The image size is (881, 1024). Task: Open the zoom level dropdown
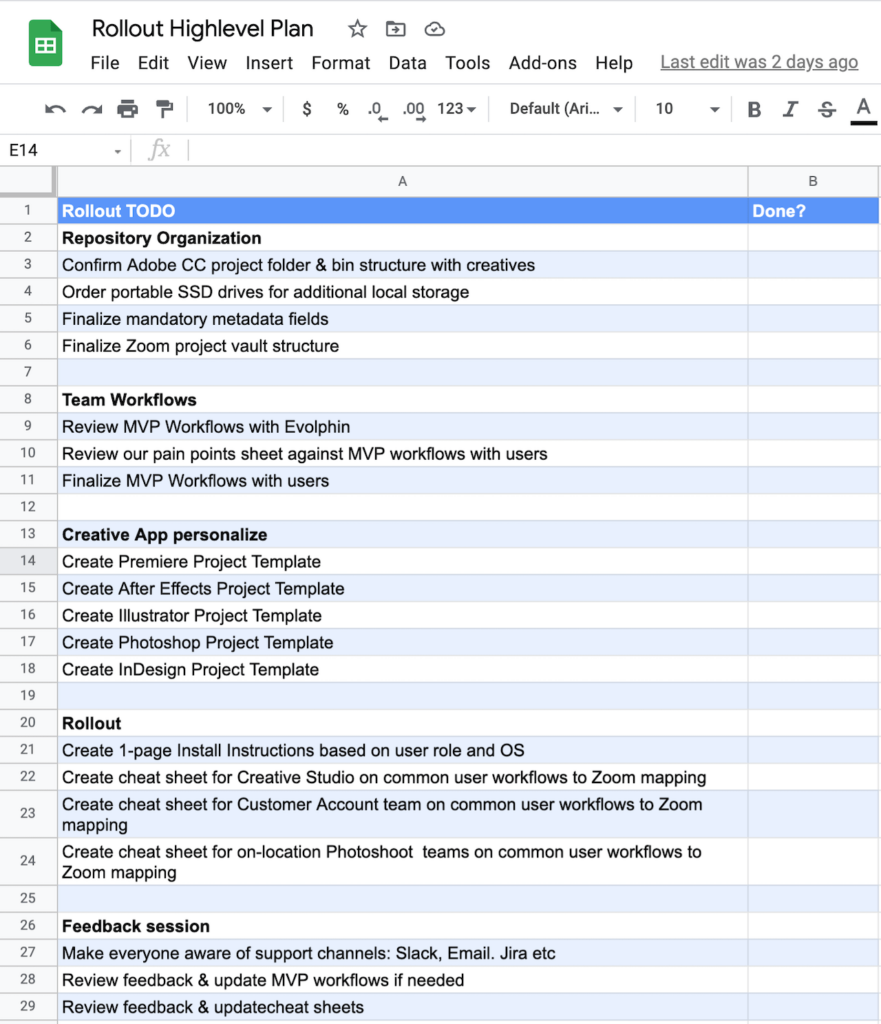237,109
